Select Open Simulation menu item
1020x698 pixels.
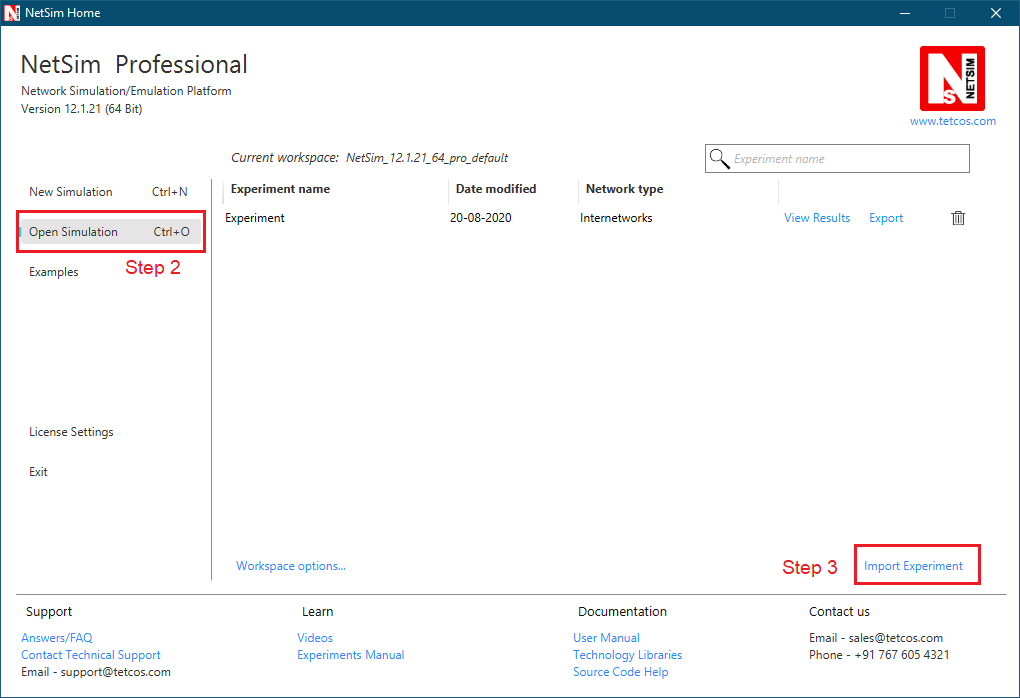[x=109, y=232]
